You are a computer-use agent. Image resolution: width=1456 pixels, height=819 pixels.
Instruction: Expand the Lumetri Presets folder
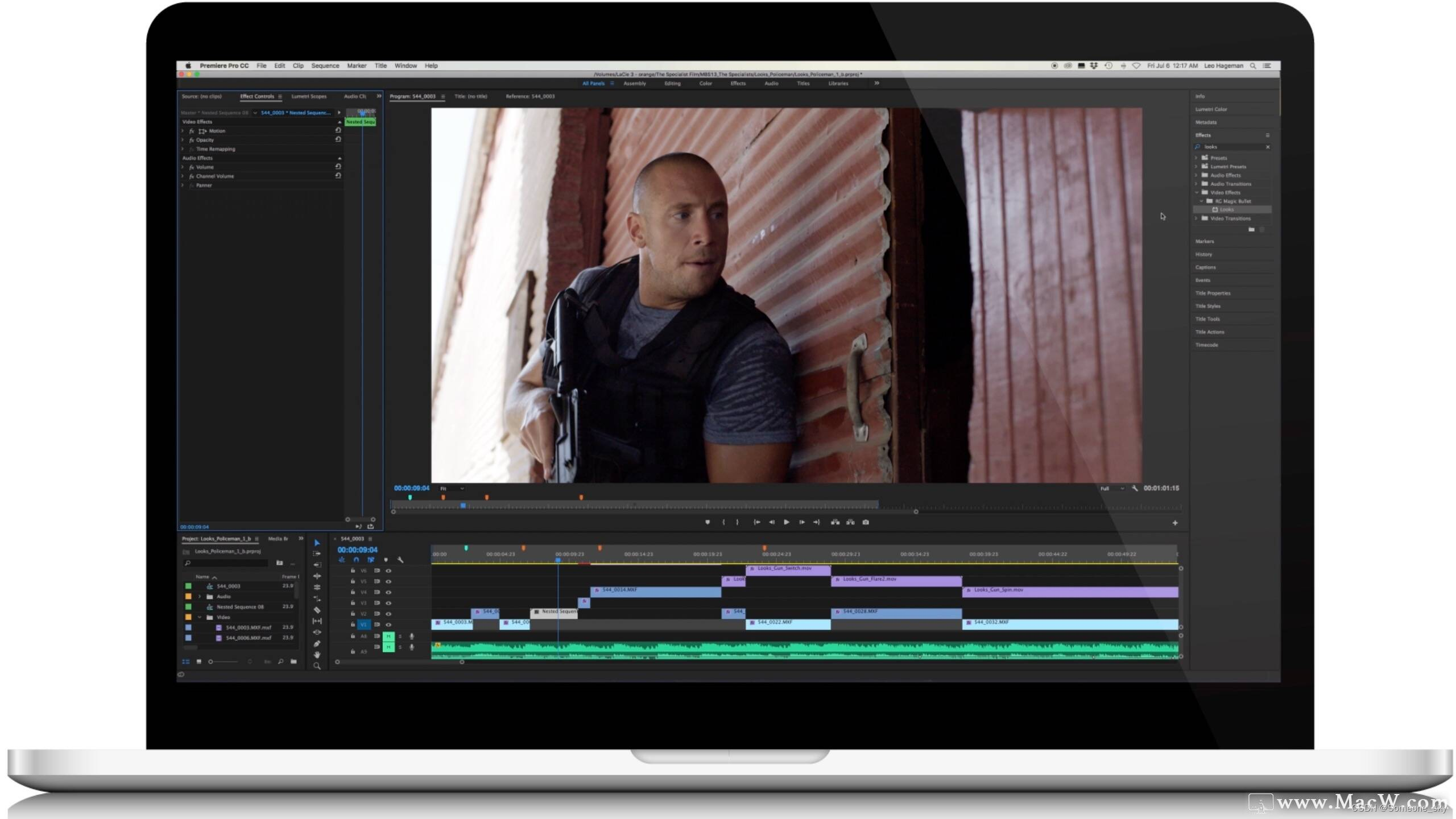[x=1196, y=167]
